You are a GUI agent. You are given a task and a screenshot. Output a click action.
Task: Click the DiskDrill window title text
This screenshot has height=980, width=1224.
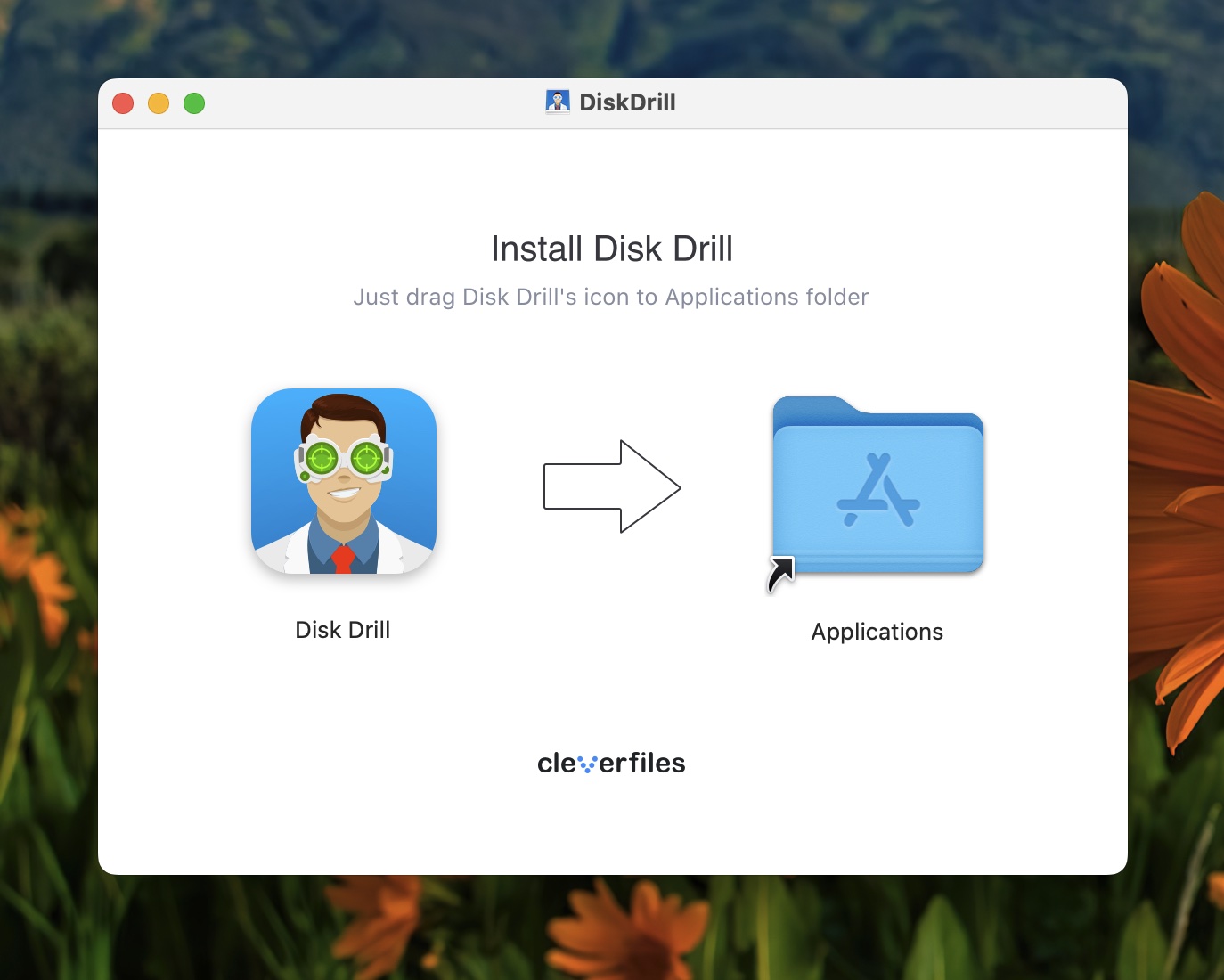click(x=628, y=102)
